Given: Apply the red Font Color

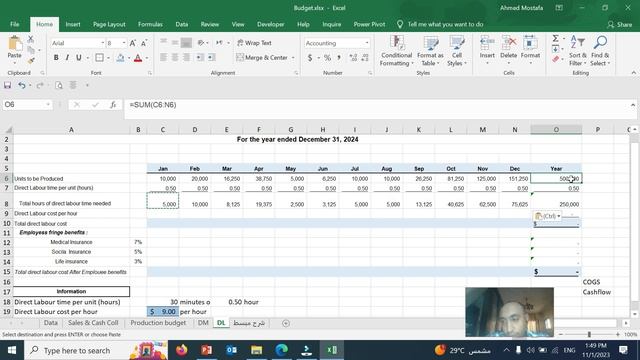Looking at the screenshot, I should 138,58.
